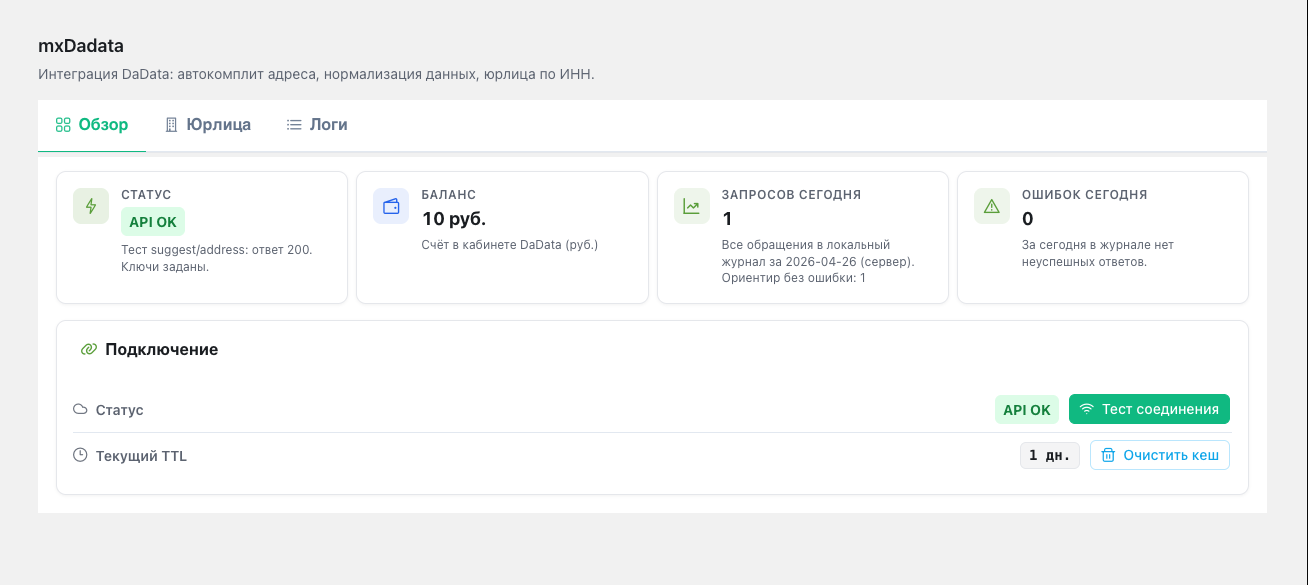
Task: Click the link icon beside Подключение heading
Action: click(88, 349)
